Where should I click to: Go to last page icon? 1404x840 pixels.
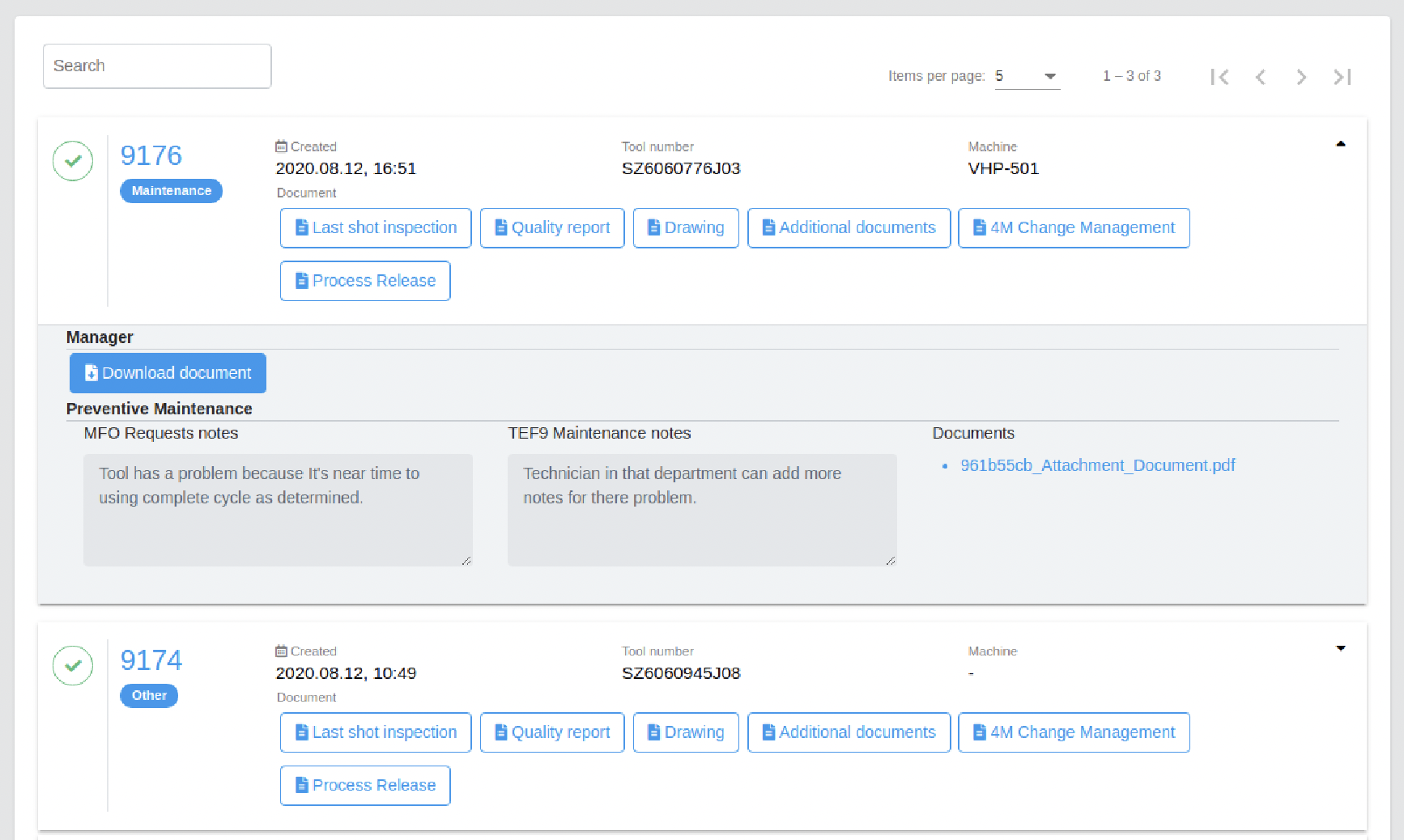(x=1342, y=77)
